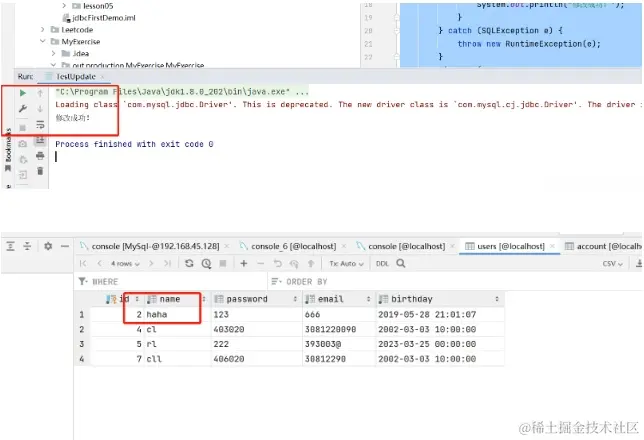Viewport: 644px width, 440px height.
Task: Click preview pending changes icon
Action: pyautogui.click(x=294, y=264)
